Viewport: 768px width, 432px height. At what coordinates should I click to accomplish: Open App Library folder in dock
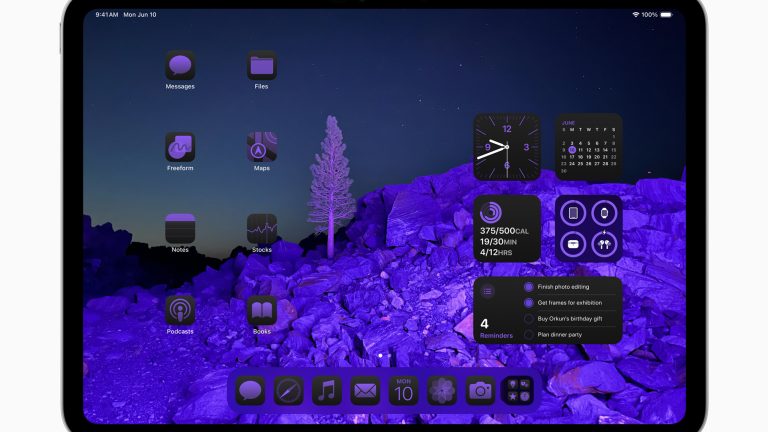click(518, 391)
